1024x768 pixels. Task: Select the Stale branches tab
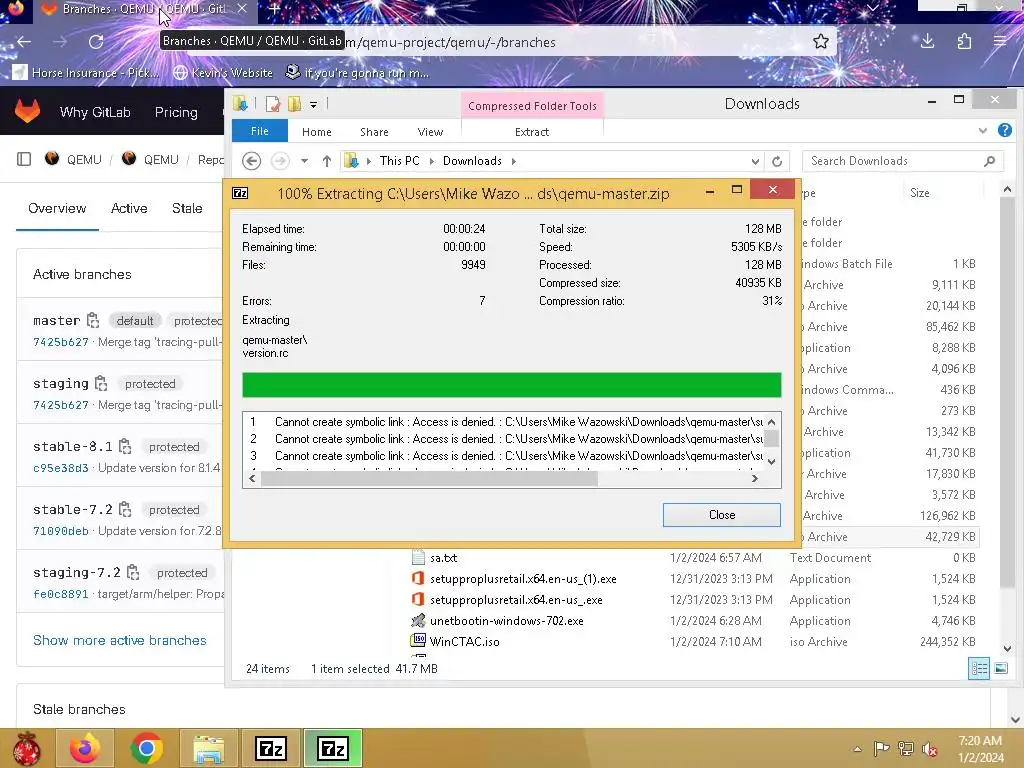pyautogui.click(x=187, y=208)
